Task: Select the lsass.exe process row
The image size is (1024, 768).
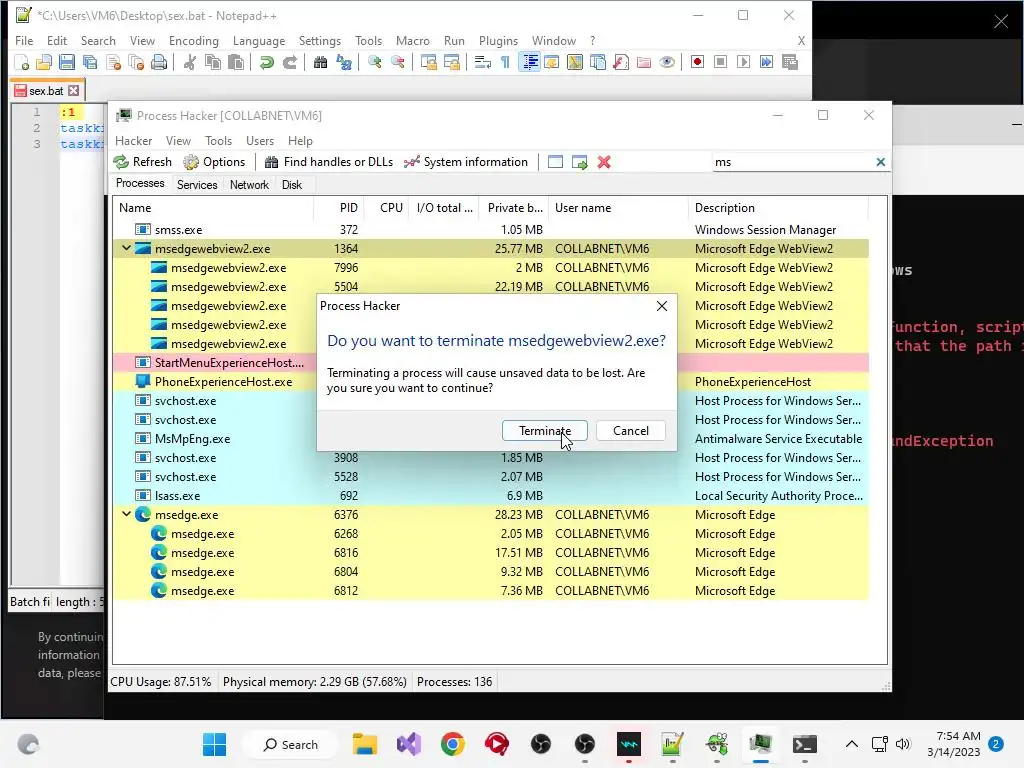Action: point(490,496)
